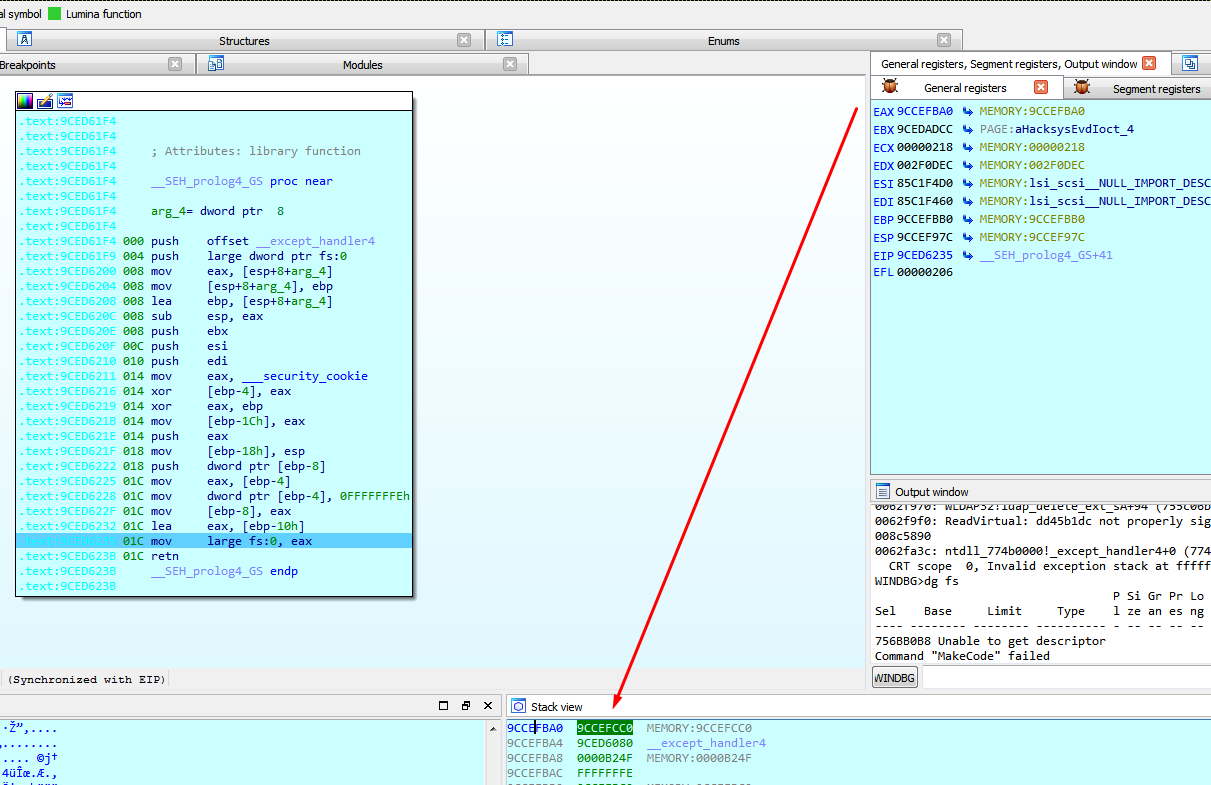
Task: Click the jump arrow beside the EIP register
Action: pyautogui.click(x=967, y=255)
